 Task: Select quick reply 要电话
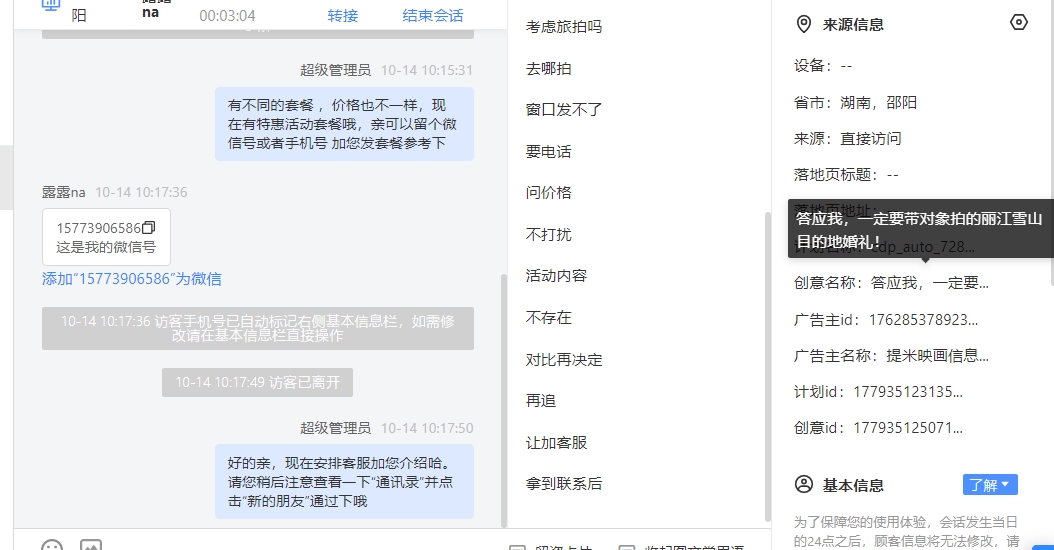(549, 151)
